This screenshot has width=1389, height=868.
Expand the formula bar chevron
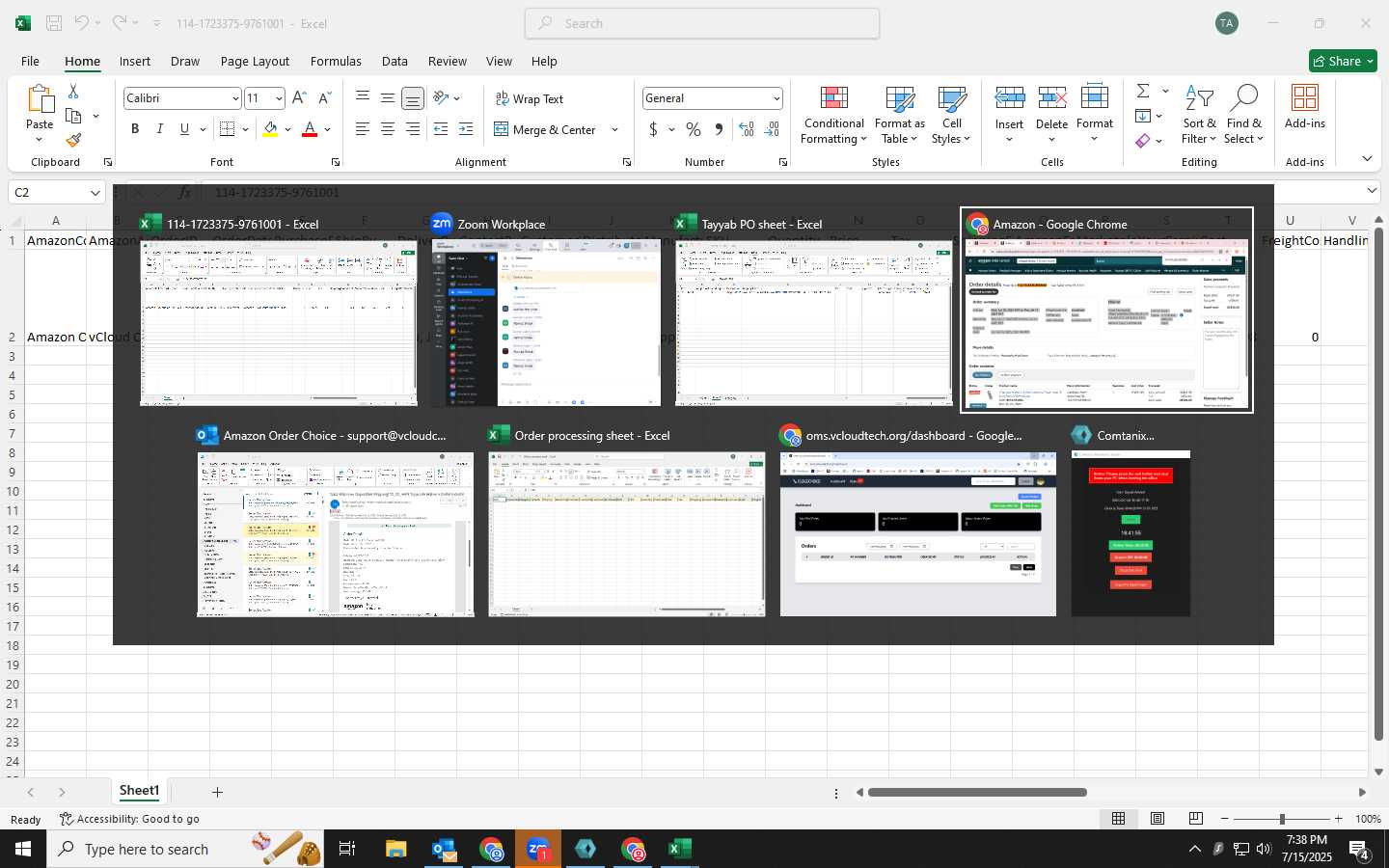[1372, 192]
